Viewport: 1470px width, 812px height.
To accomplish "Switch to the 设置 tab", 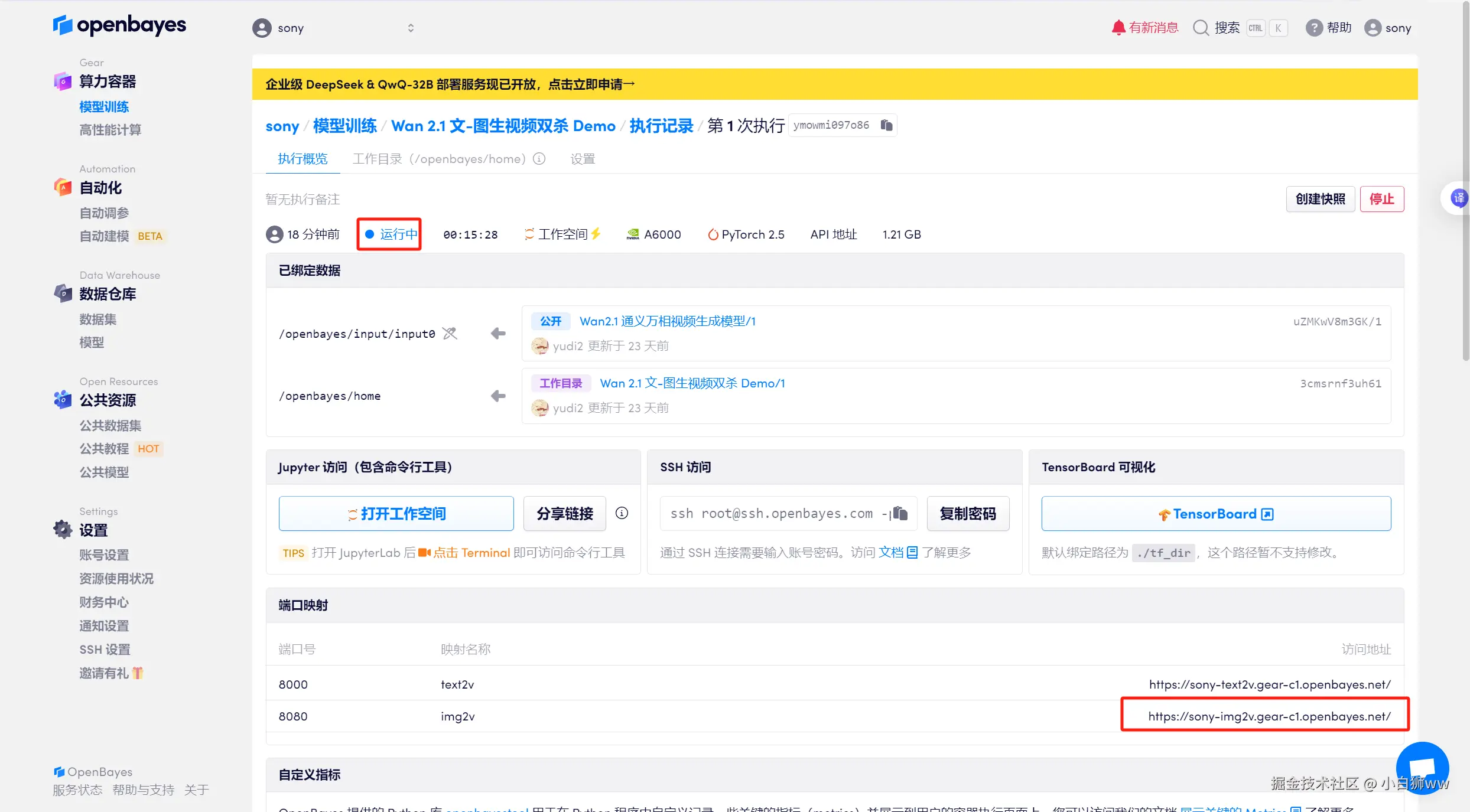I will coord(583,159).
